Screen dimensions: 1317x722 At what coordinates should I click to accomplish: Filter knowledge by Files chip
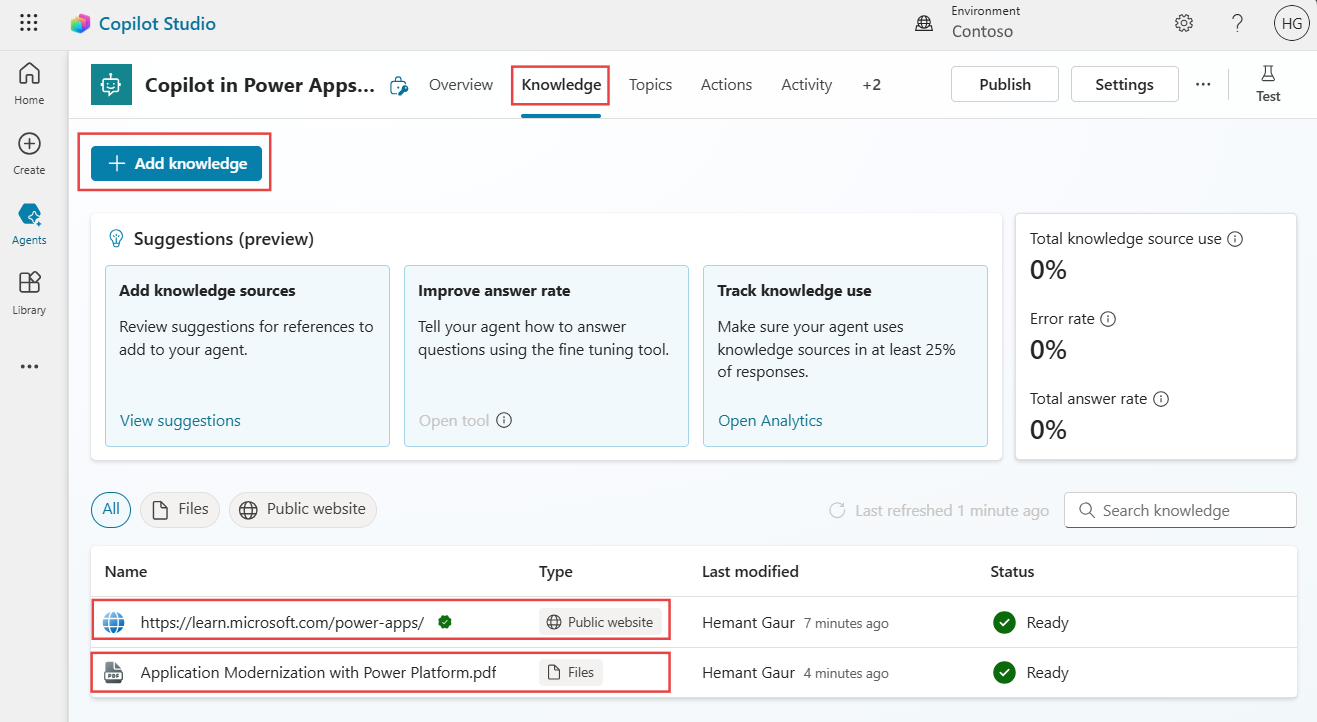pos(180,510)
